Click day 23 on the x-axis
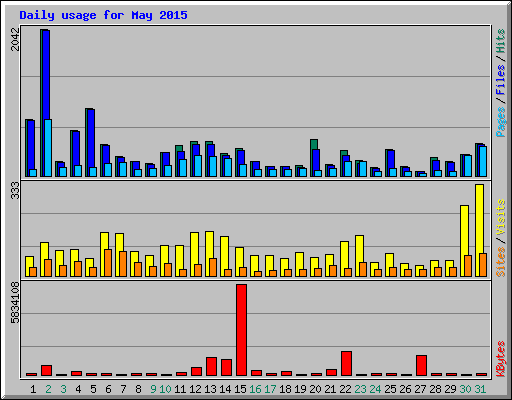The height and width of the screenshot is (400, 512). (360, 389)
